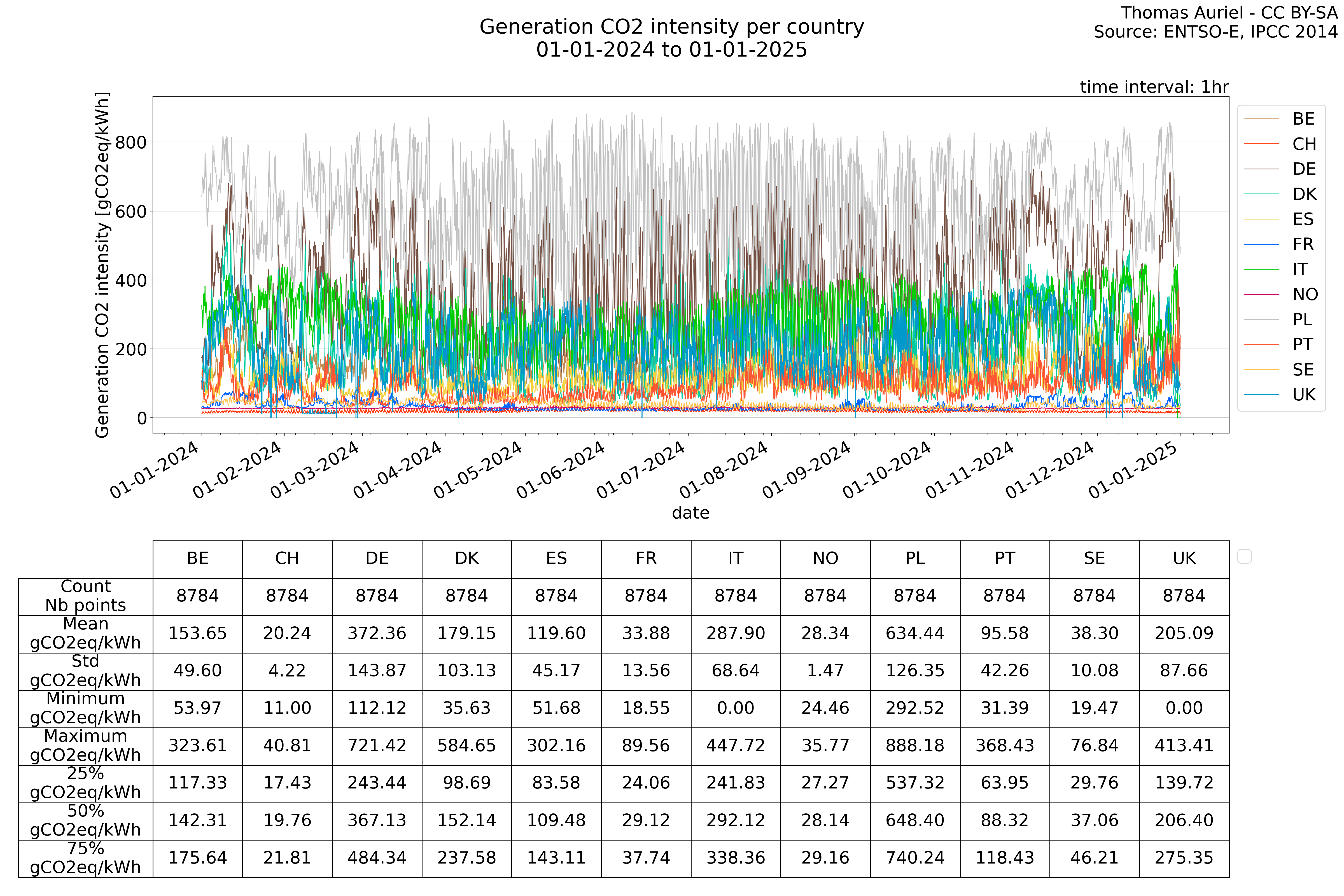The width and height of the screenshot is (1344, 896).
Task: Click the PL maximum cell 888.18
Action: click(914, 746)
